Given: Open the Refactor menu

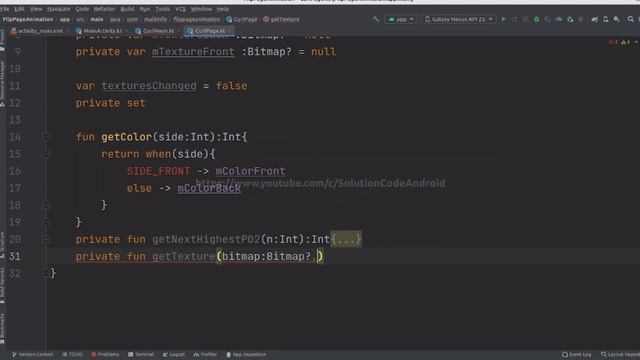Looking at the screenshot, I should pos(104,9).
